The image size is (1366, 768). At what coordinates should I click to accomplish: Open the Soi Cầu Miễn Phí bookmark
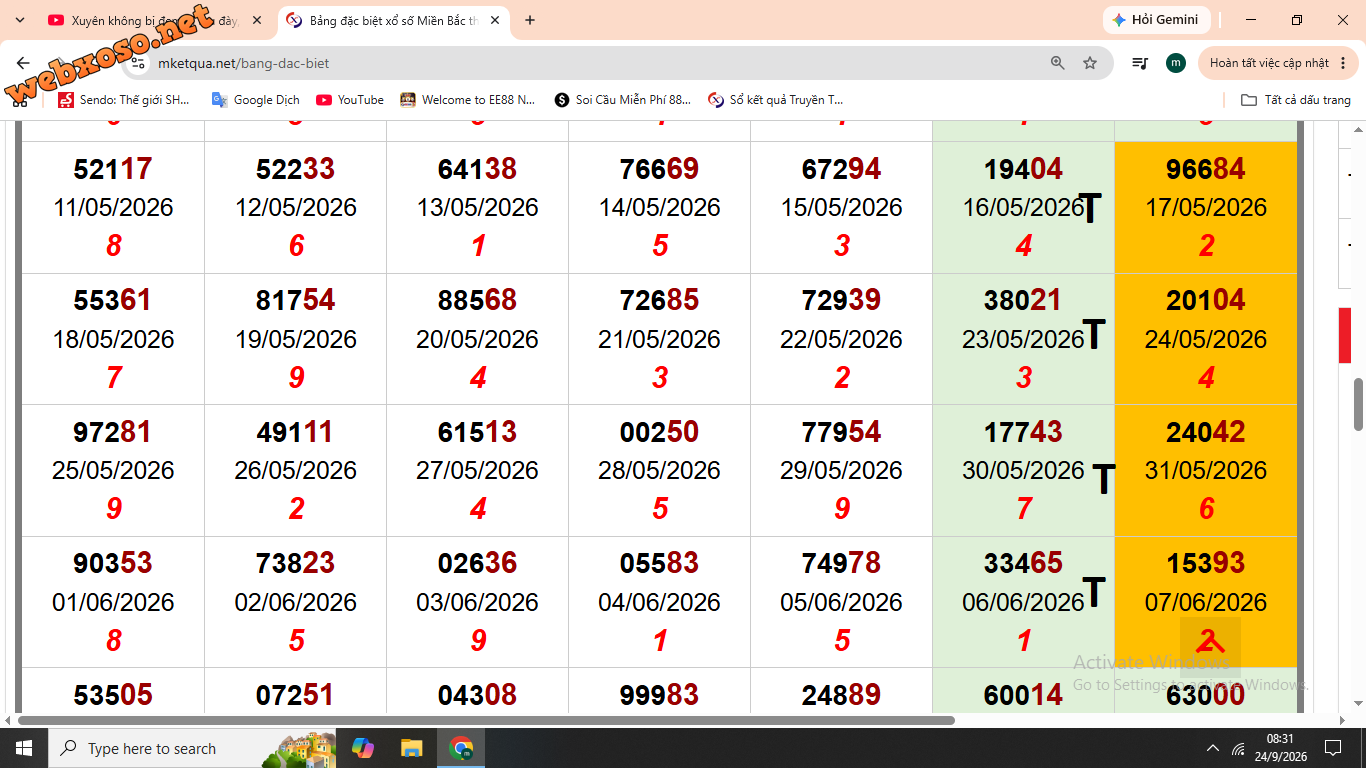pyautogui.click(x=623, y=100)
